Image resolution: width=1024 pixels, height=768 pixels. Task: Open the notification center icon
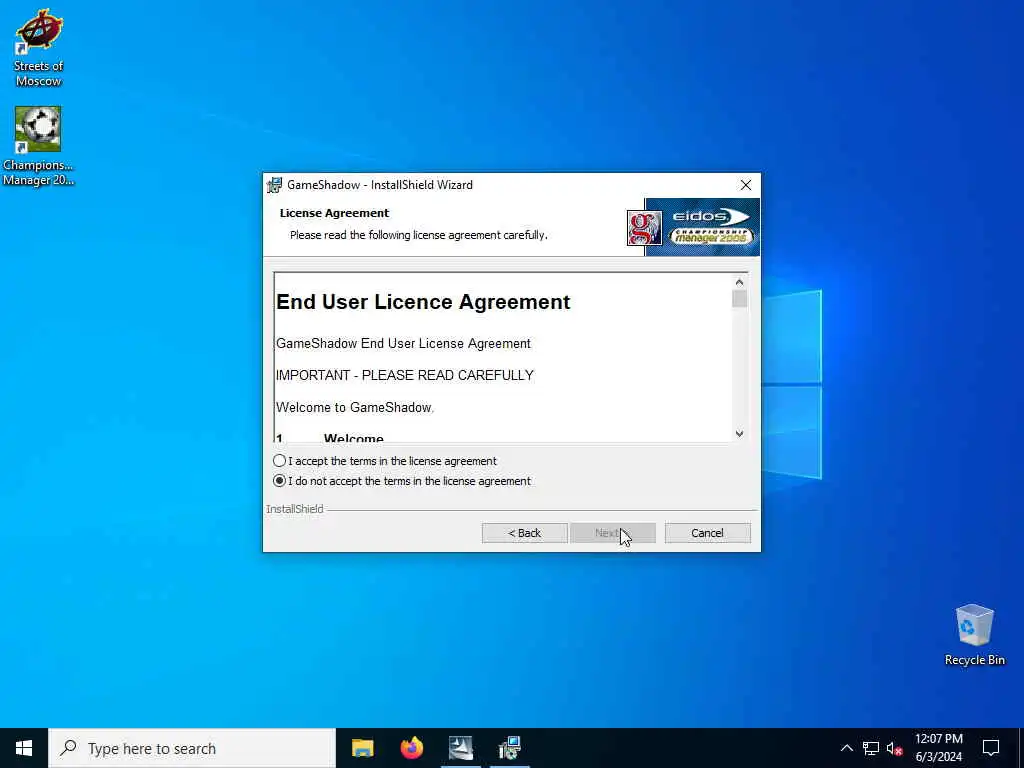(991, 748)
